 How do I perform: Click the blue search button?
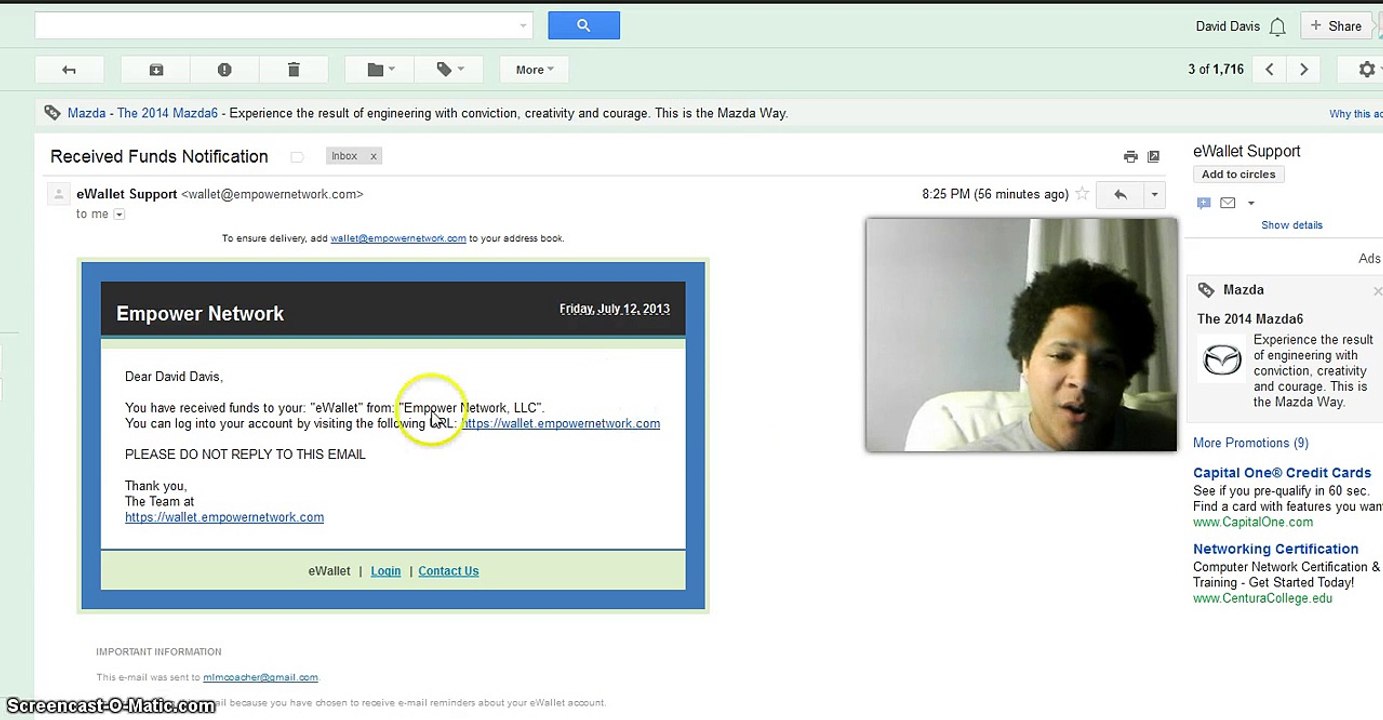coord(584,26)
